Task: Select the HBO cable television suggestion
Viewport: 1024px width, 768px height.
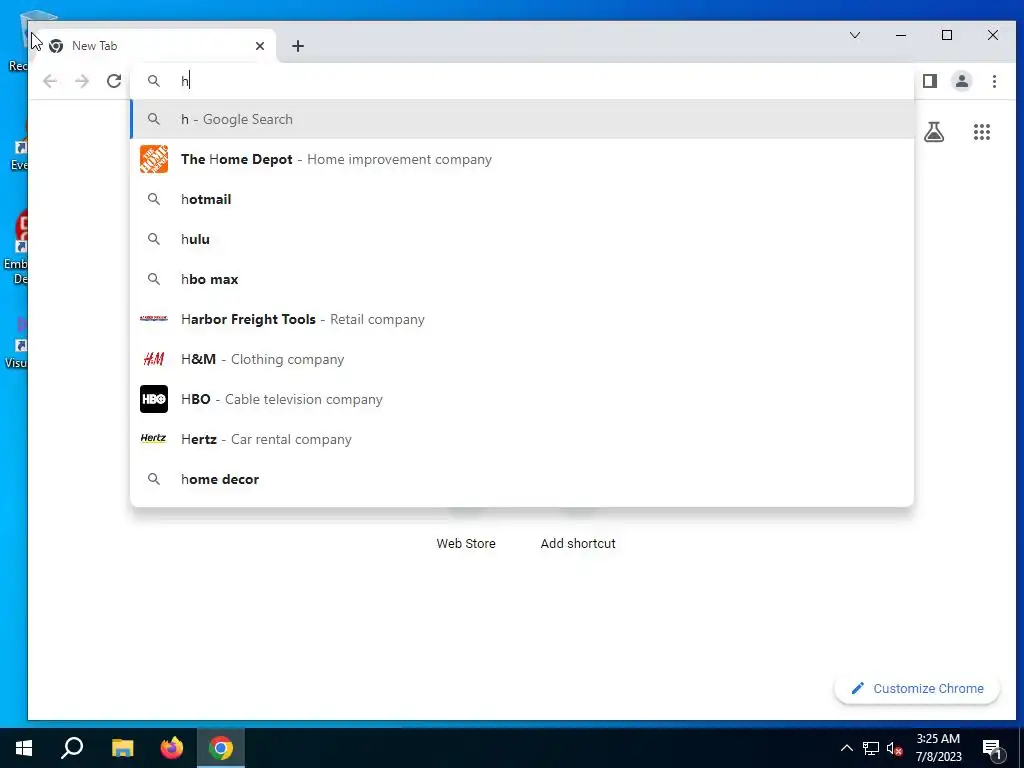Action: pos(522,399)
